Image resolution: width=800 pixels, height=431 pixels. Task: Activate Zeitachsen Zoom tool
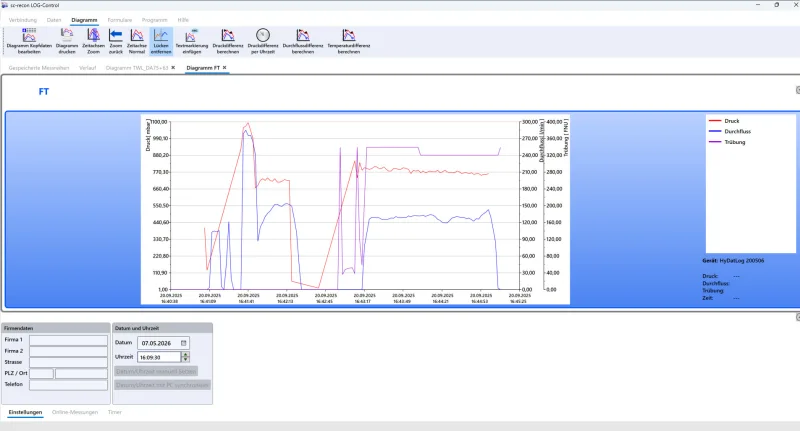point(93,41)
